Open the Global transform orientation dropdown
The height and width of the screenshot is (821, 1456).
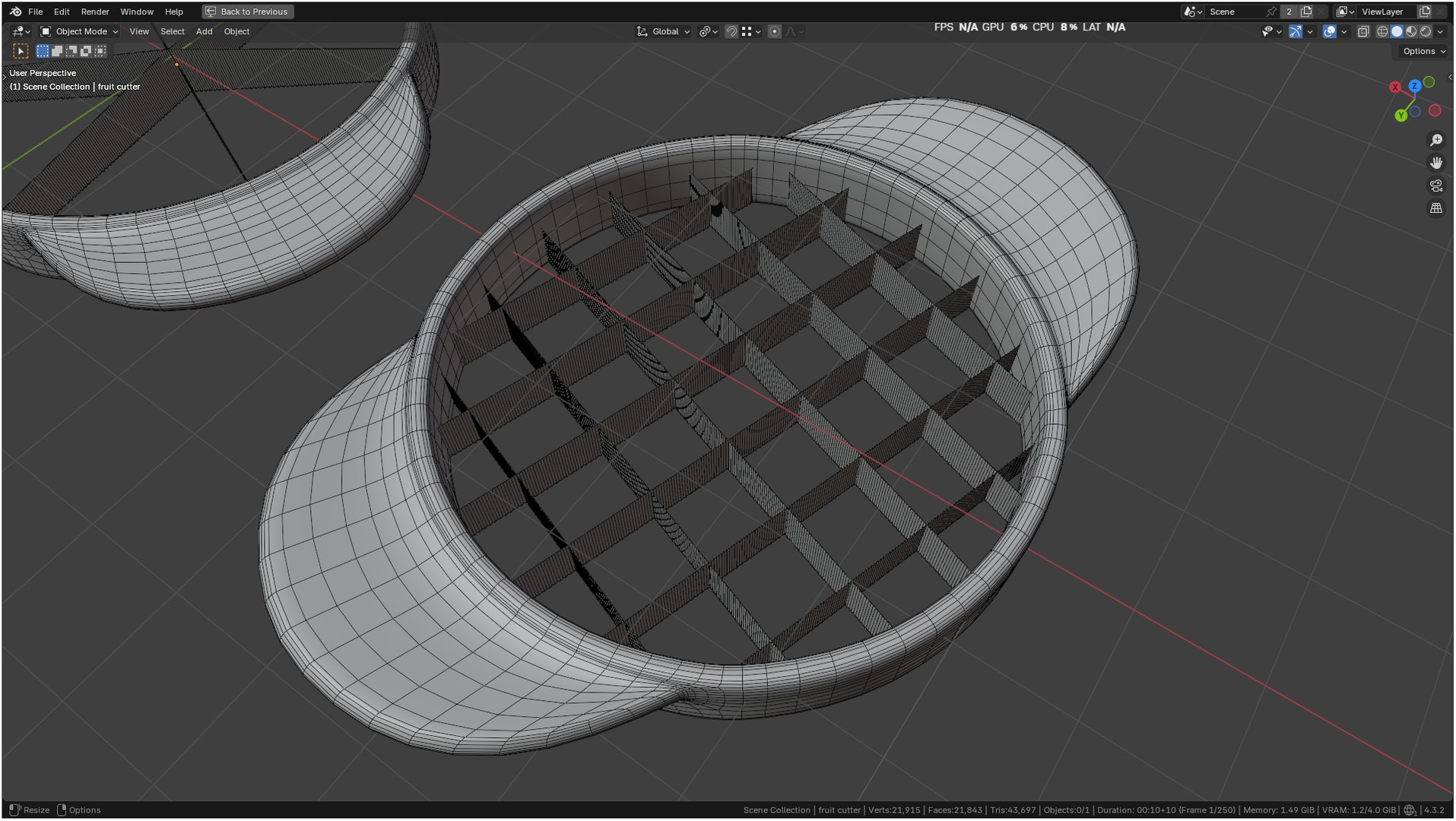tap(663, 31)
